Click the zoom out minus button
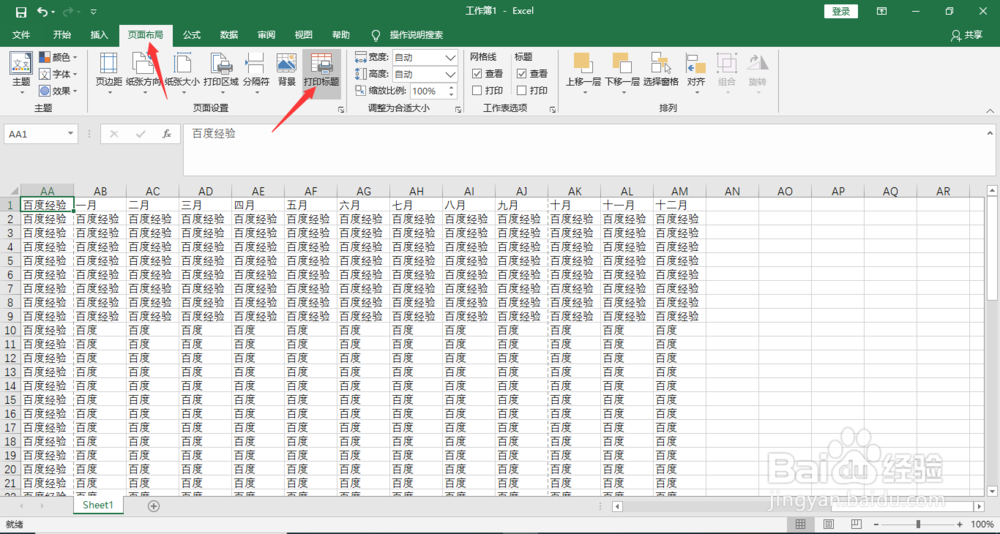This screenshot has width=1000, height=534. (x=877, y=524)
